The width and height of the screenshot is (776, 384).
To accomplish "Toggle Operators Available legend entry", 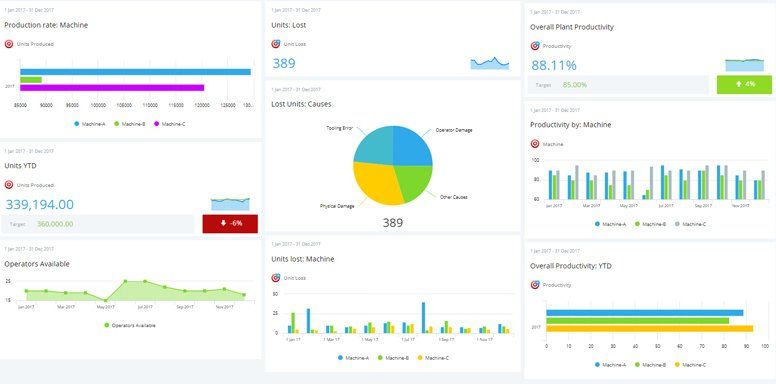I will [x=130, y=326].
